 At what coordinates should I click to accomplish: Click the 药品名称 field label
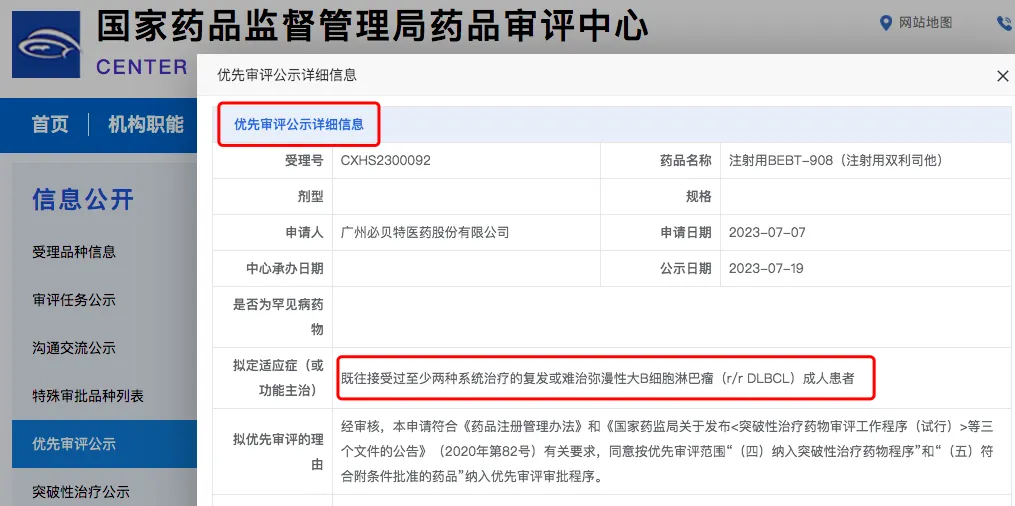point(686,160)
